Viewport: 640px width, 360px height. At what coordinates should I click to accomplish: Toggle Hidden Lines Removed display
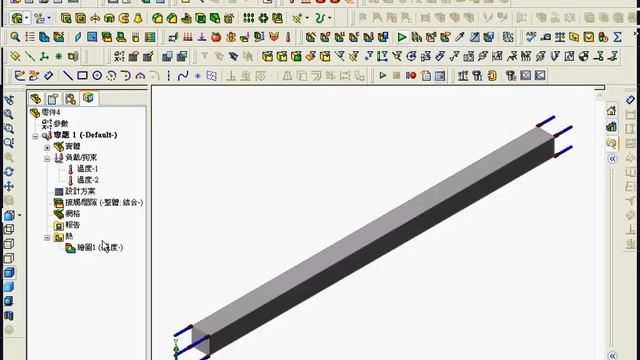(x=9, y=258)
